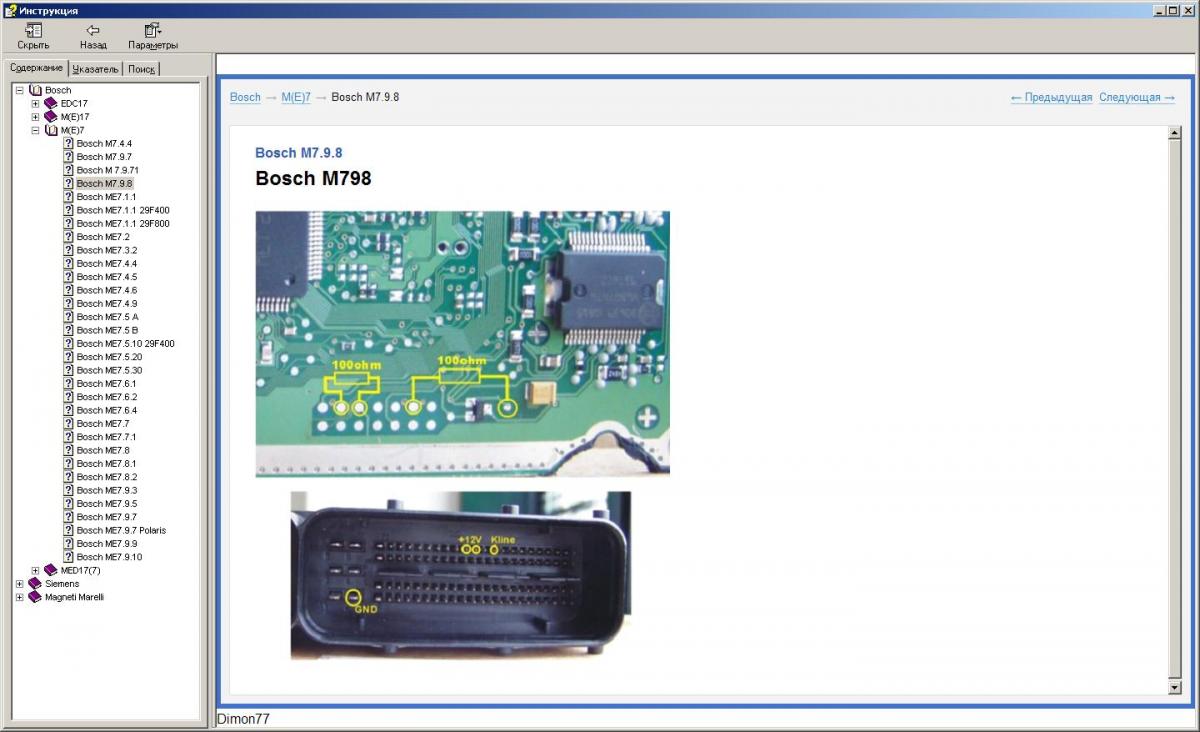Click the page icon beside Bosch ME7.5 B
Viewport: 1200px width, 732px height.
(x=68, y=330)
